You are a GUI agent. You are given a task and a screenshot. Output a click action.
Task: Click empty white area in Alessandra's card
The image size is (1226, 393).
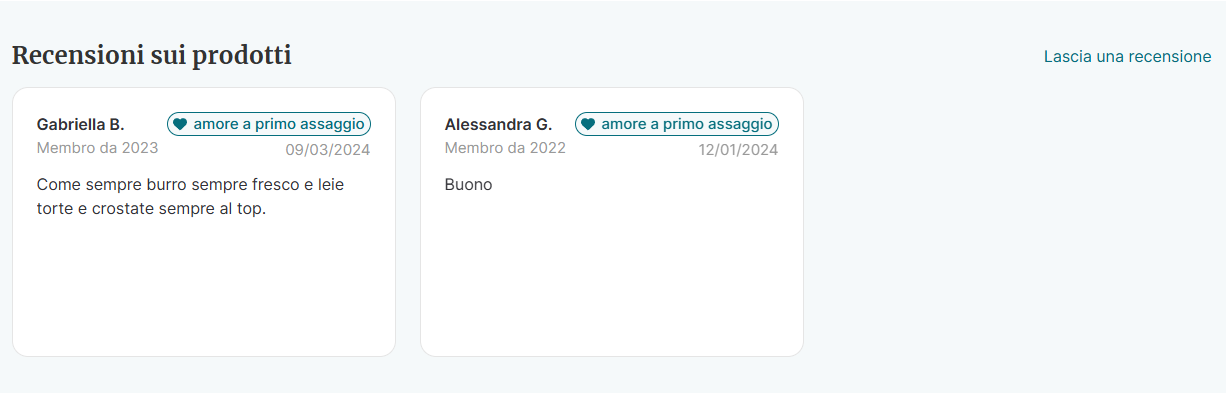tap(612, 280)
